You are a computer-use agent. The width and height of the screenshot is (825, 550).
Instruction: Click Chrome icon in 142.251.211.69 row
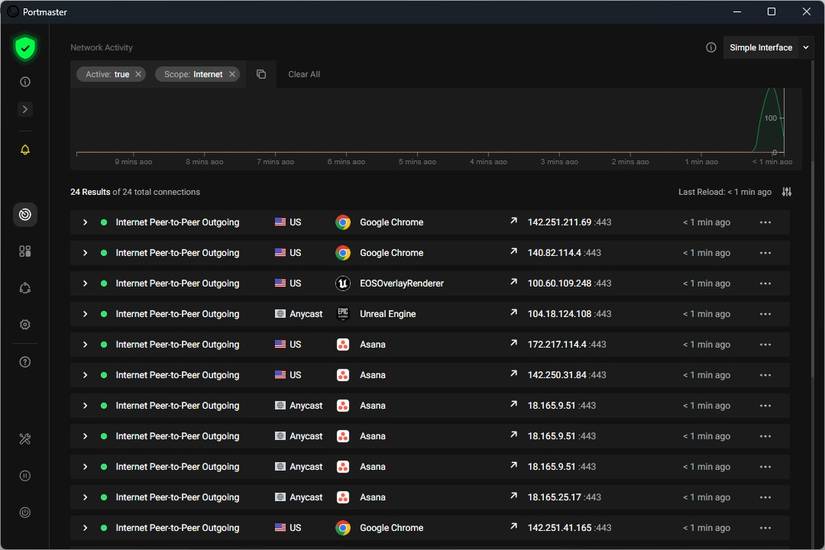pyautogui.click(x=343, y=223)
